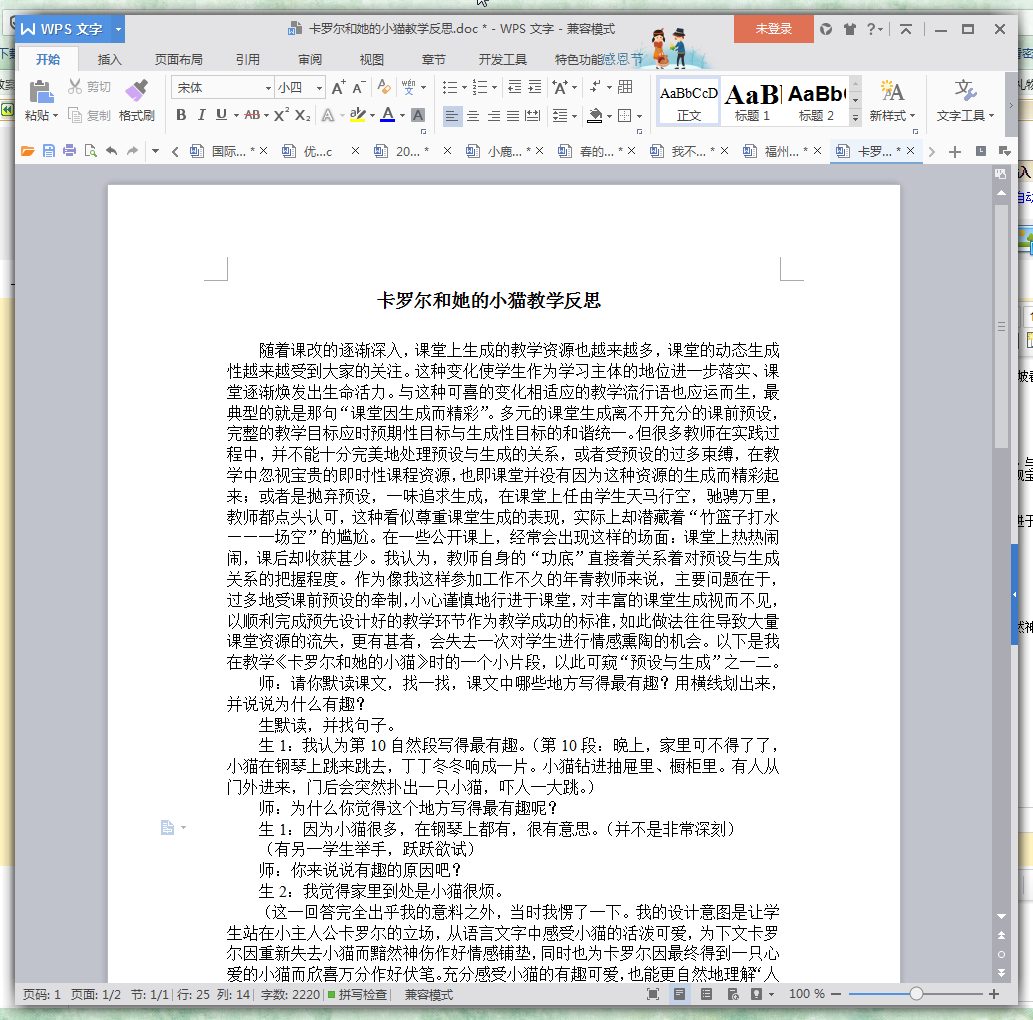Click the zoom out minus icon

pyautogui.click(x=837, y=994)
